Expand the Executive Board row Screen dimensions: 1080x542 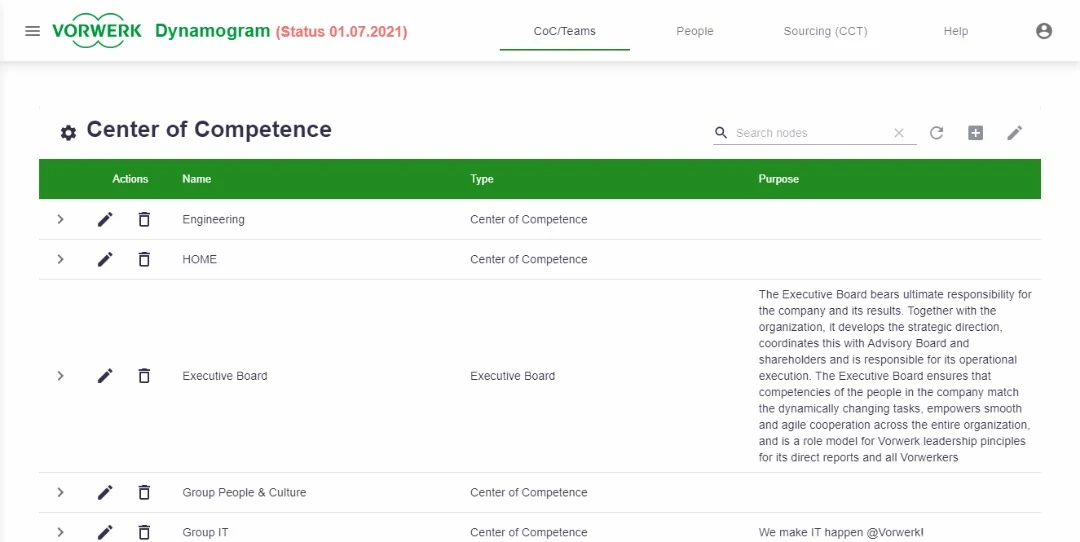click(61, 376)
